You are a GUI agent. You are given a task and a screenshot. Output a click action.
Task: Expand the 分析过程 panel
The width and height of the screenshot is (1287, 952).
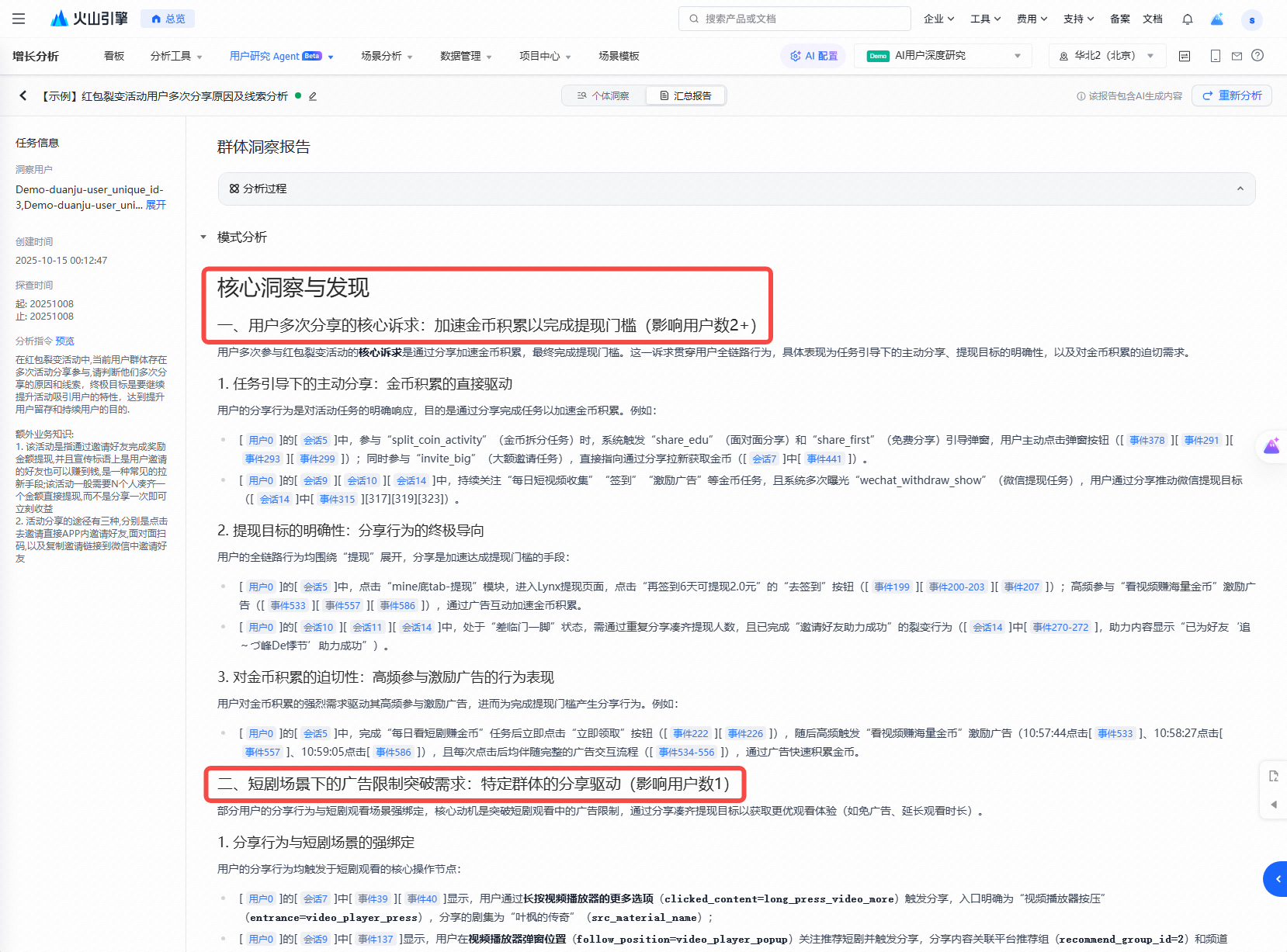point(737,189)
